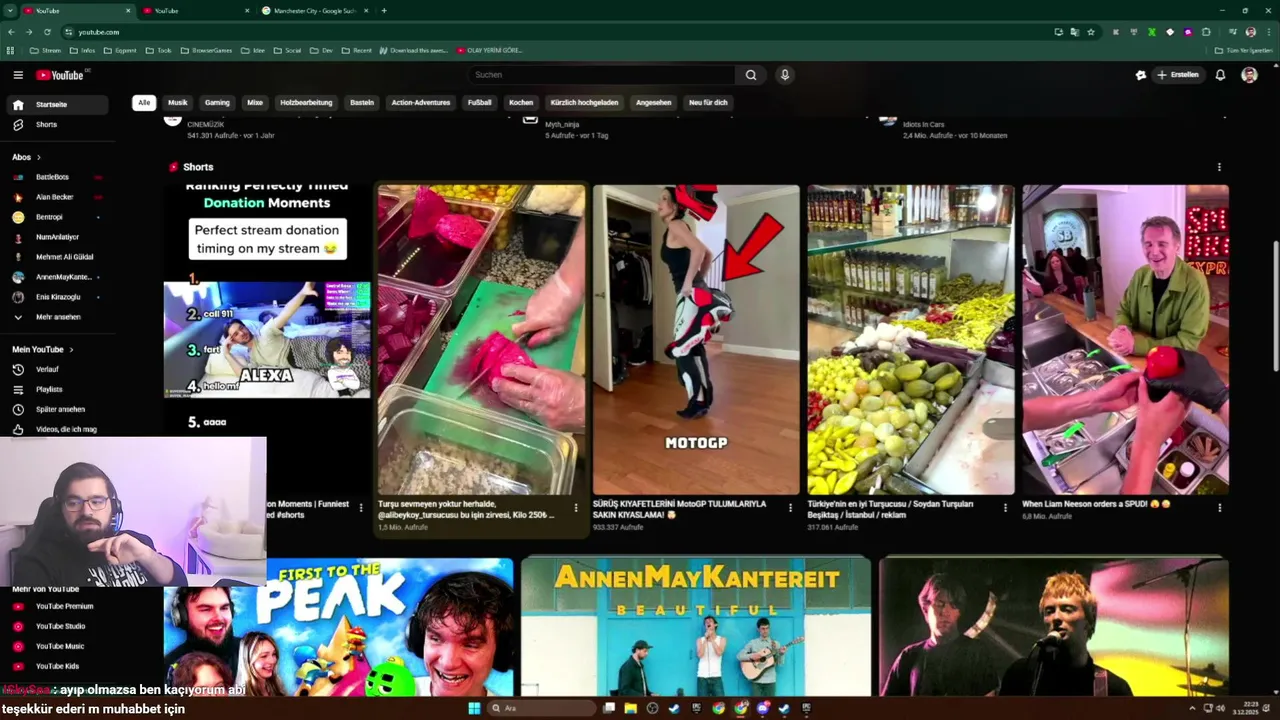Play the pickle cutting short

[x=481, y=340]
